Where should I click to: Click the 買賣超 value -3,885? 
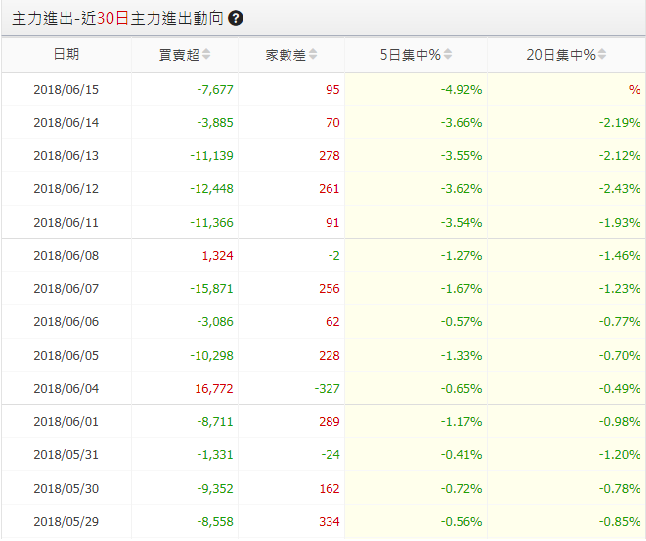point(215,123)
